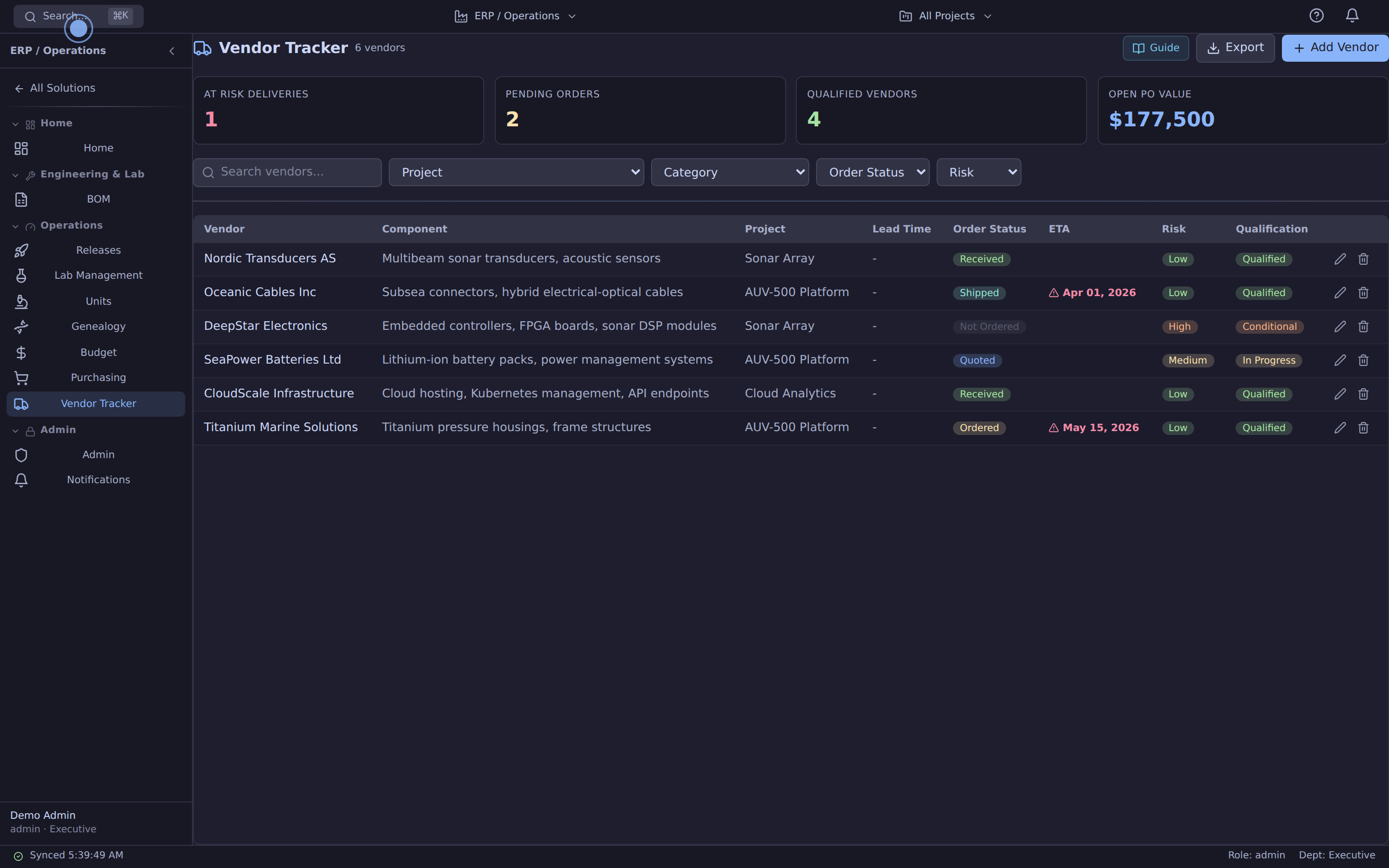1389x868 pixels.
Task: Edit the CloudScale Infrastructure row
Action: coord(1340,394)
